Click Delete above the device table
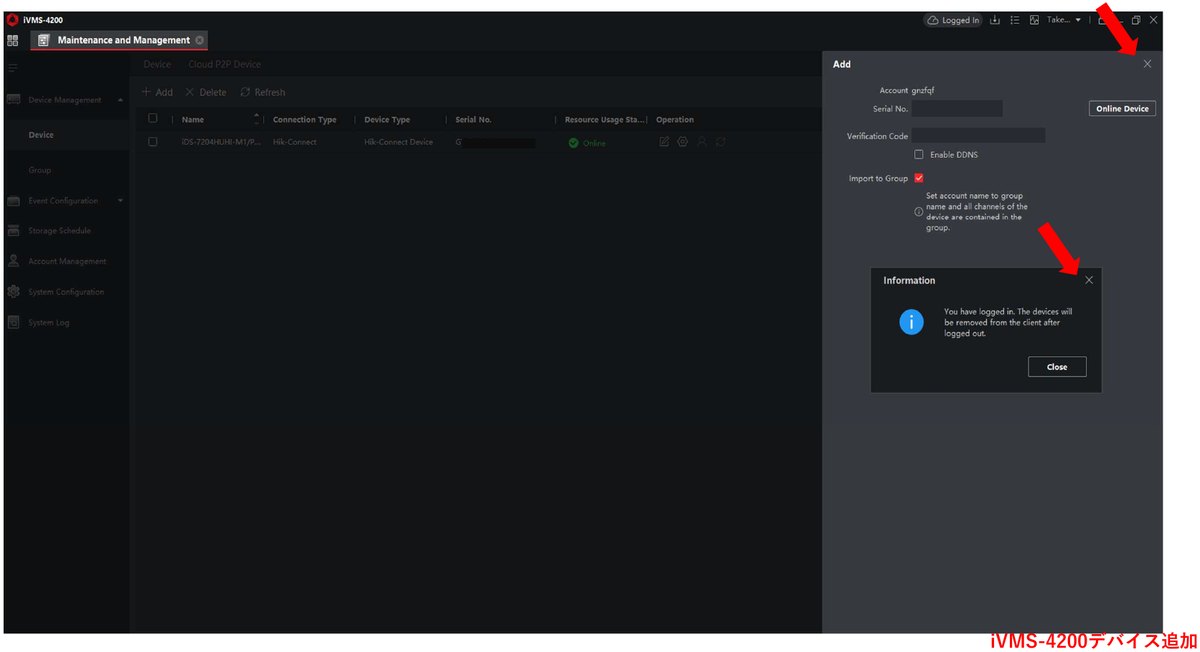The width and height of the screenshot is (1200, 652). pos(206,92)
